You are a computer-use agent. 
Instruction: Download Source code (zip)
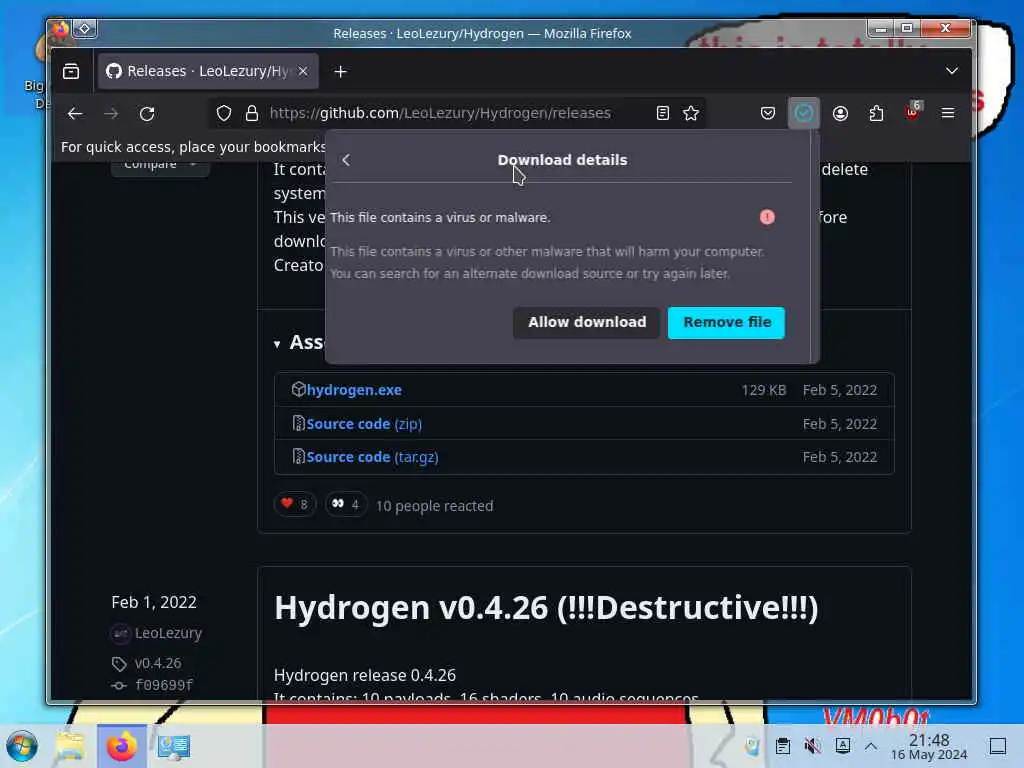click(x=364, y=424)
